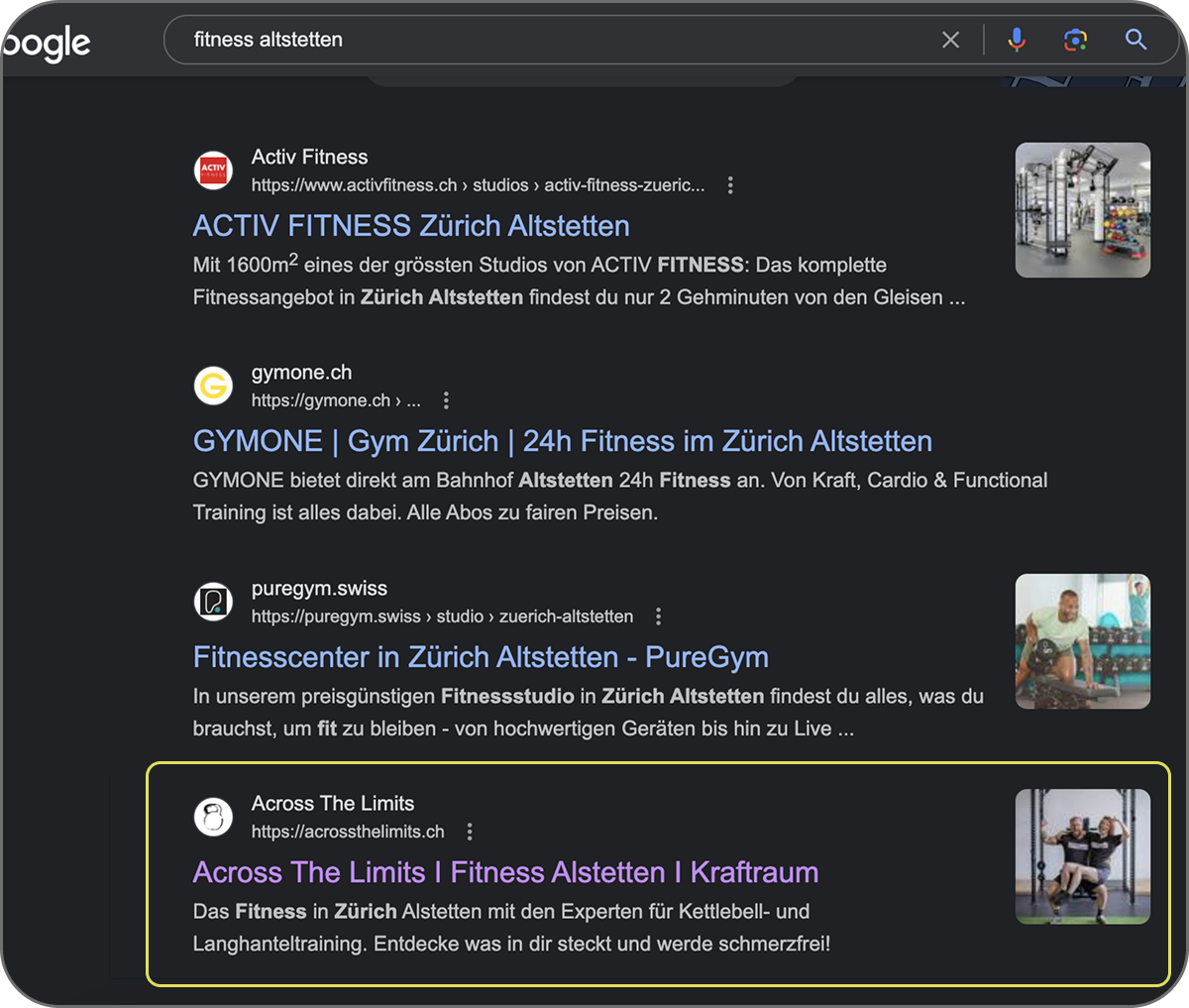The image size is (1189, 1008).
Task: Click the snippet starting "In unserem preisgünstigen Fitnessstudio"
Action: 589,713
